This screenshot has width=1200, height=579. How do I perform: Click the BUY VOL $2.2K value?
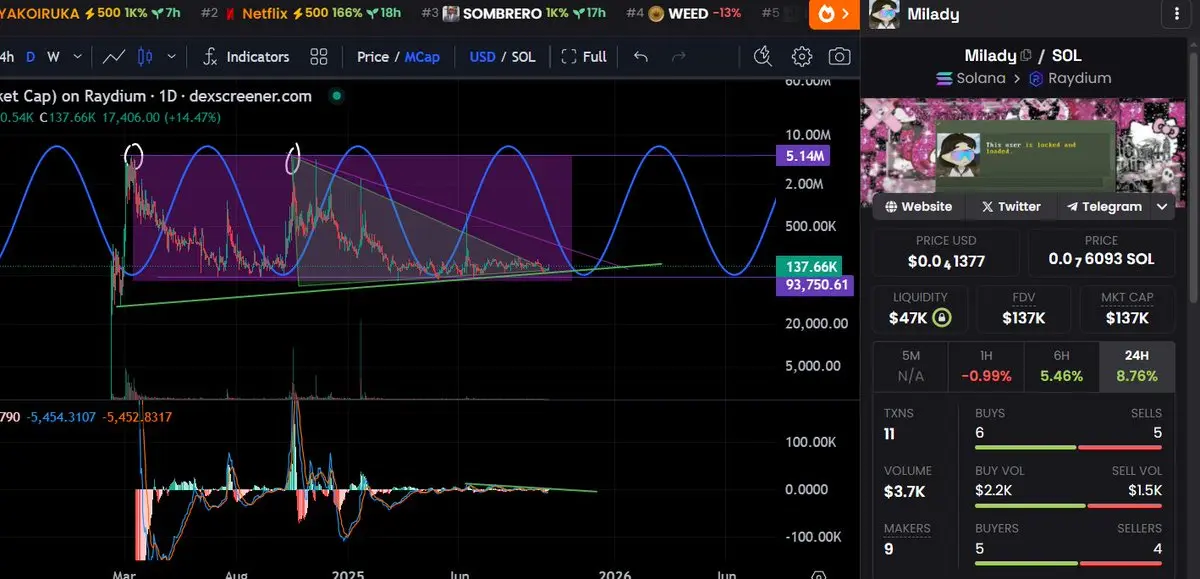(994, 490)
